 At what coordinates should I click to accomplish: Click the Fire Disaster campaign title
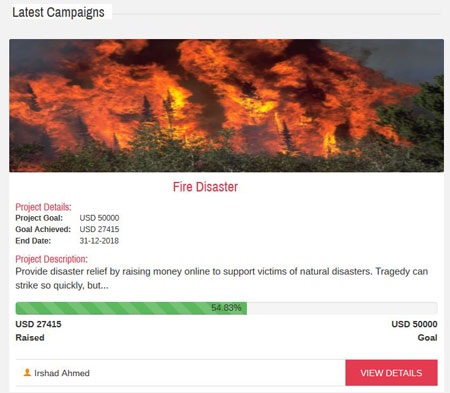(205, 187)
